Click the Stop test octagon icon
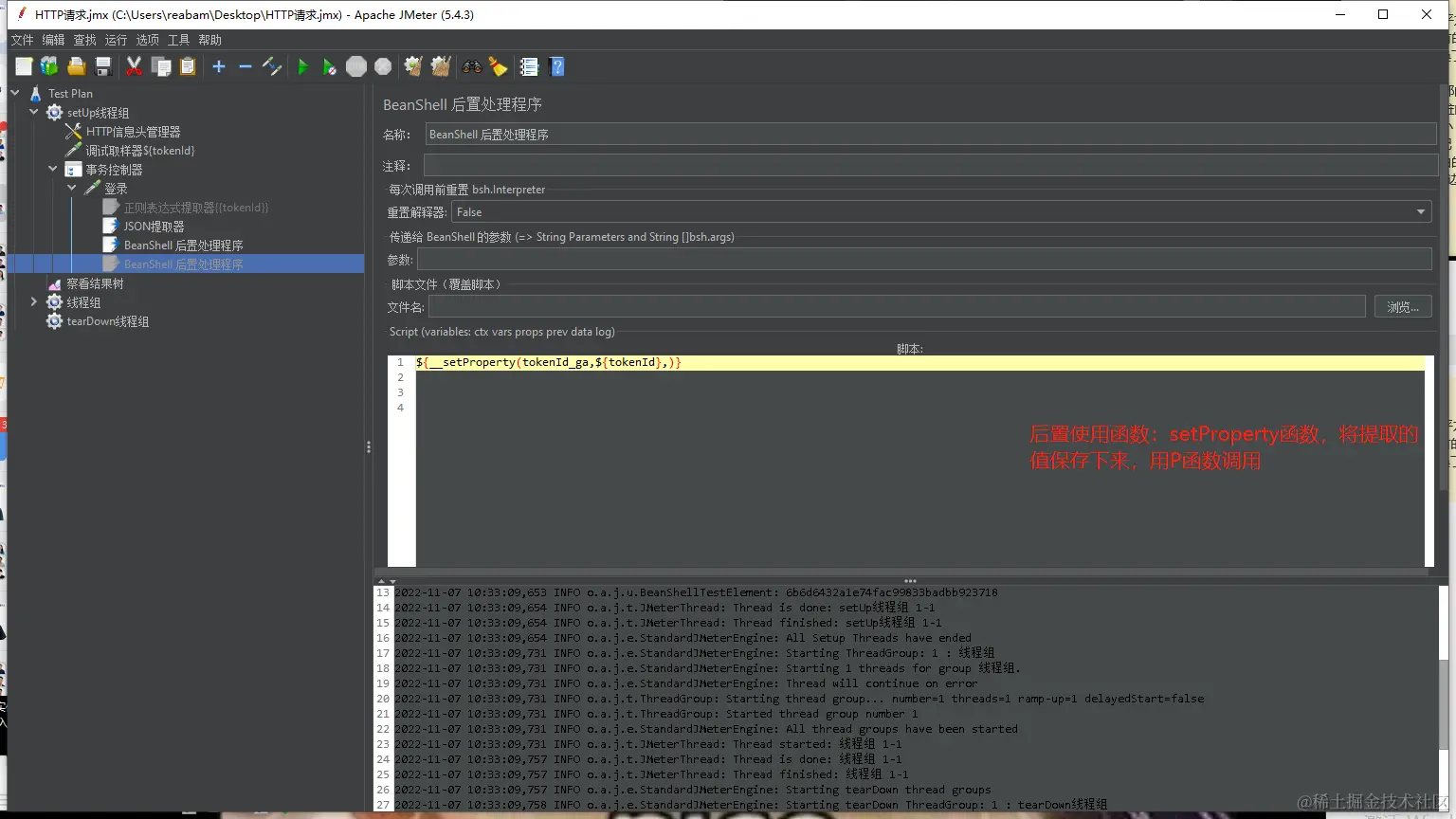Viewport: 1456px width, 819px height. (356, 66)
